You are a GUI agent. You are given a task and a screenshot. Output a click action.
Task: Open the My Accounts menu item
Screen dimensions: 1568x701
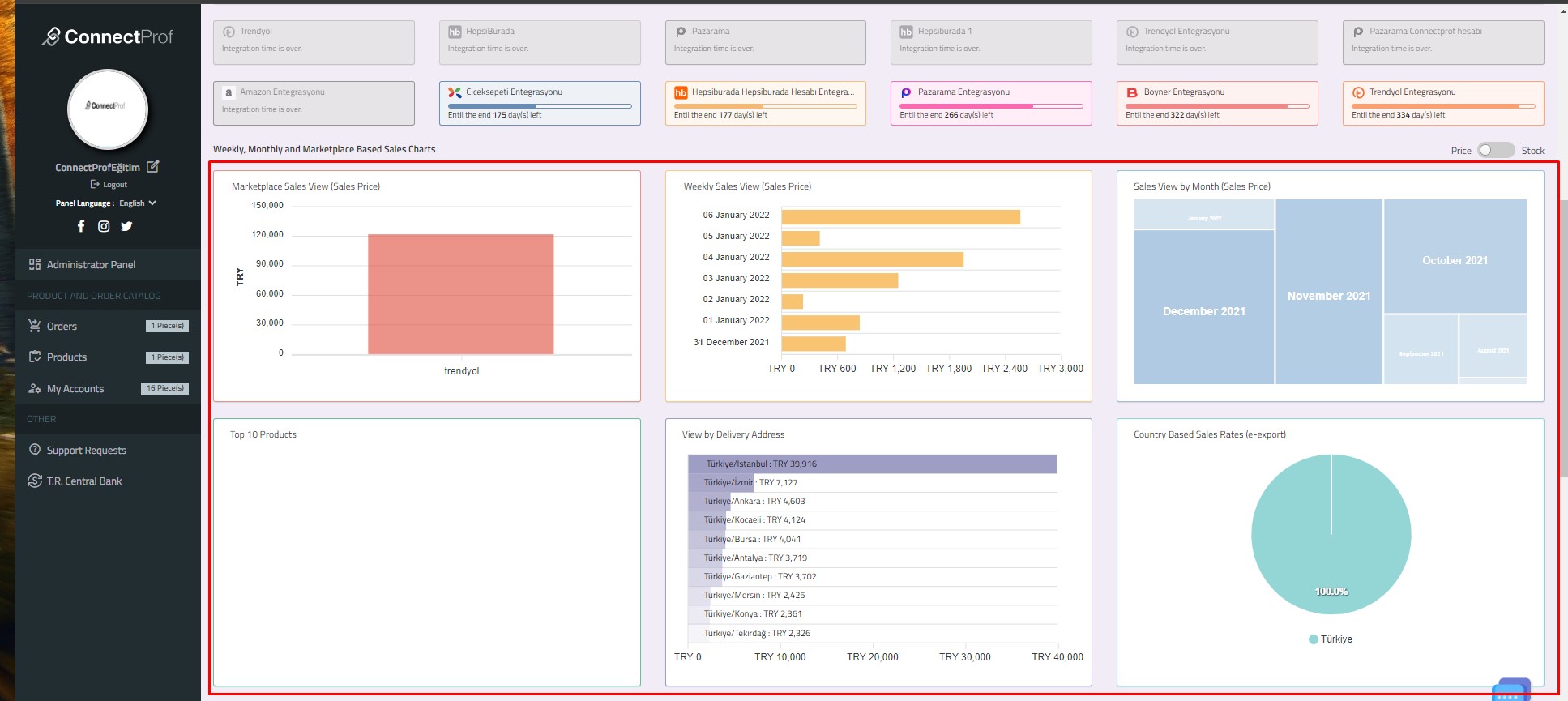(75, 389)
